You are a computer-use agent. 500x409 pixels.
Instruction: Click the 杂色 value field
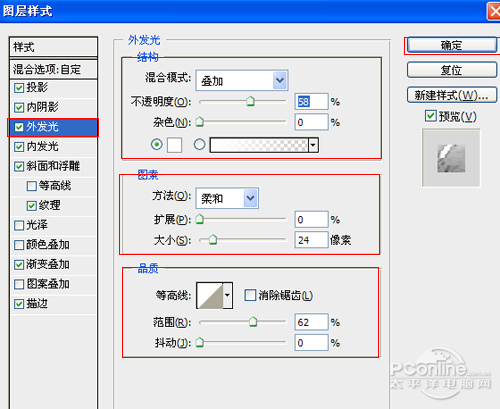(x=311, y=122)
